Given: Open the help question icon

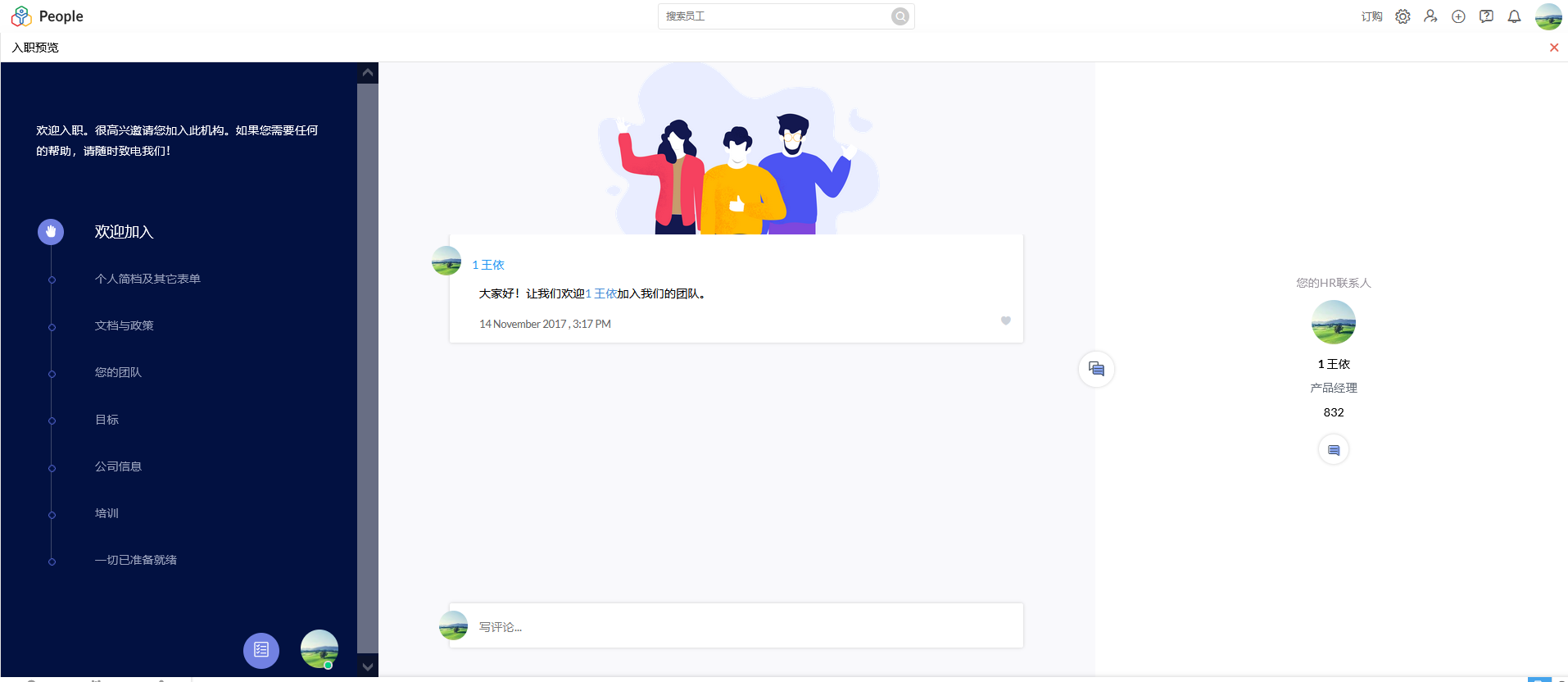Looking at the screenshot, I should [1486, 16].
